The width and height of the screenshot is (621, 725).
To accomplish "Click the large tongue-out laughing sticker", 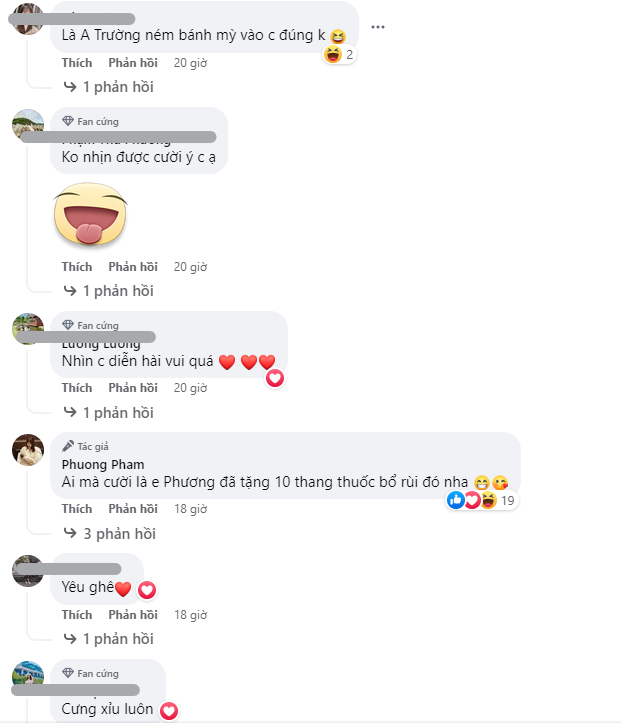I will (x=90, y=213).
